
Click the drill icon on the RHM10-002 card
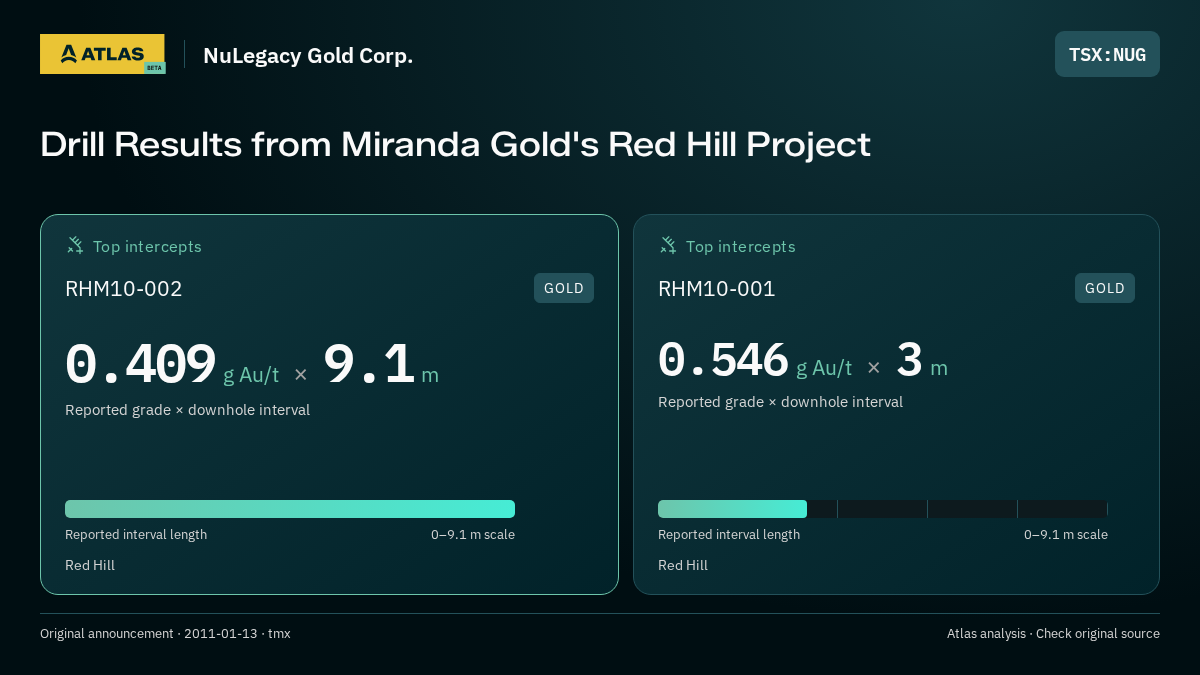coord(75,245)
